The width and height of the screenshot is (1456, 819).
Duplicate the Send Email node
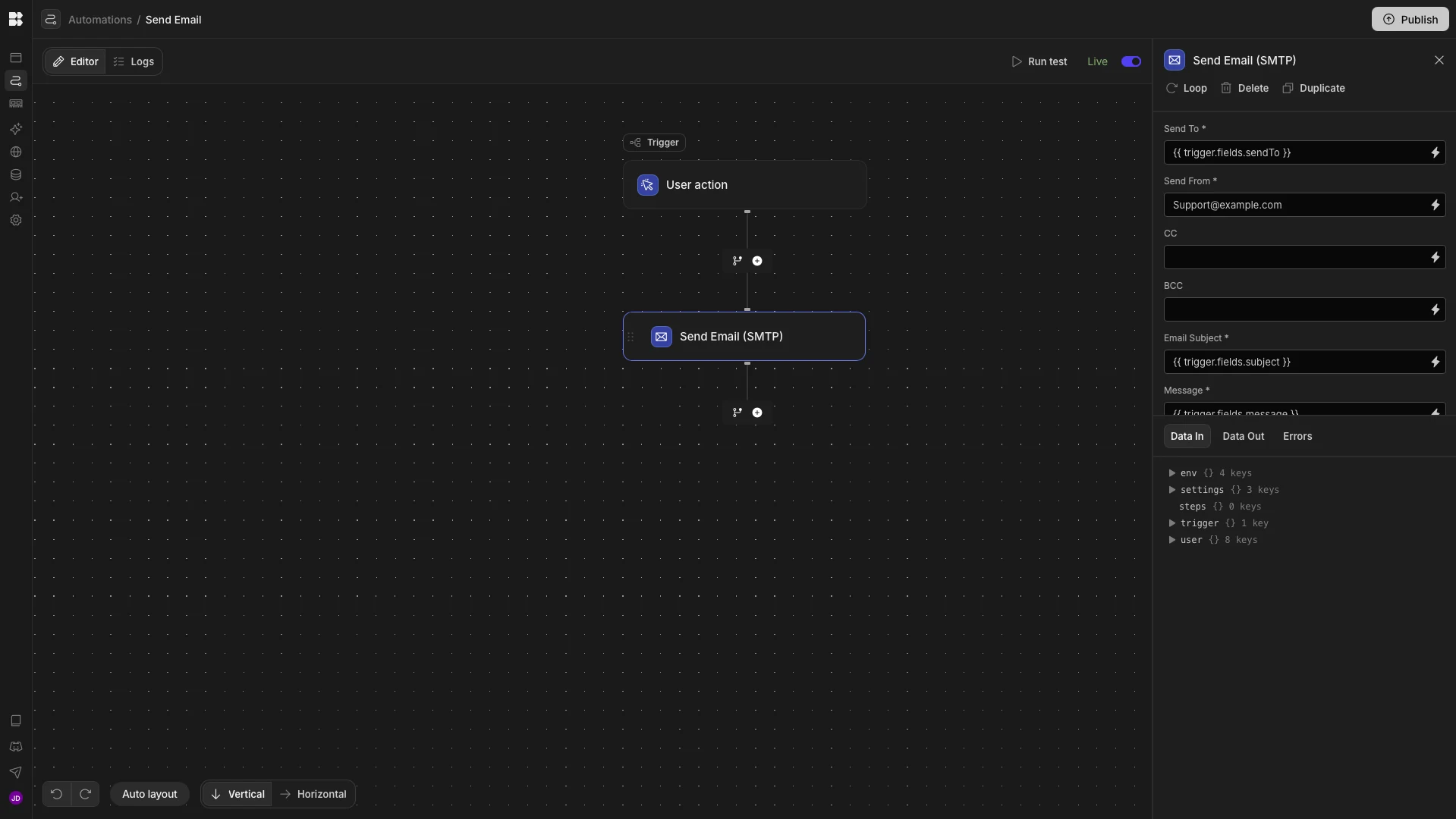pyautogui.click(x=1313, y=88)
